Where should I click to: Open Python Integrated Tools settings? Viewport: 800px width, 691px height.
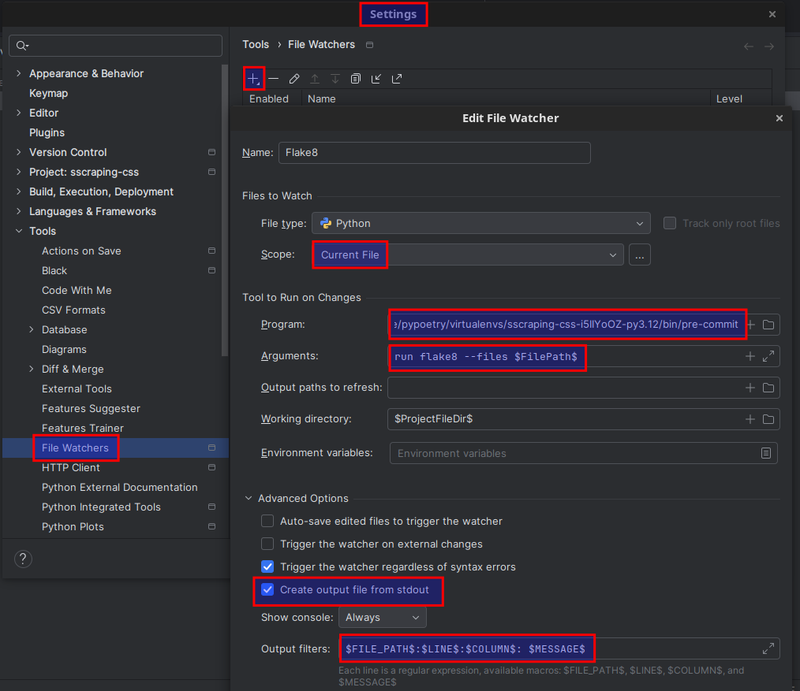point(101,507)
